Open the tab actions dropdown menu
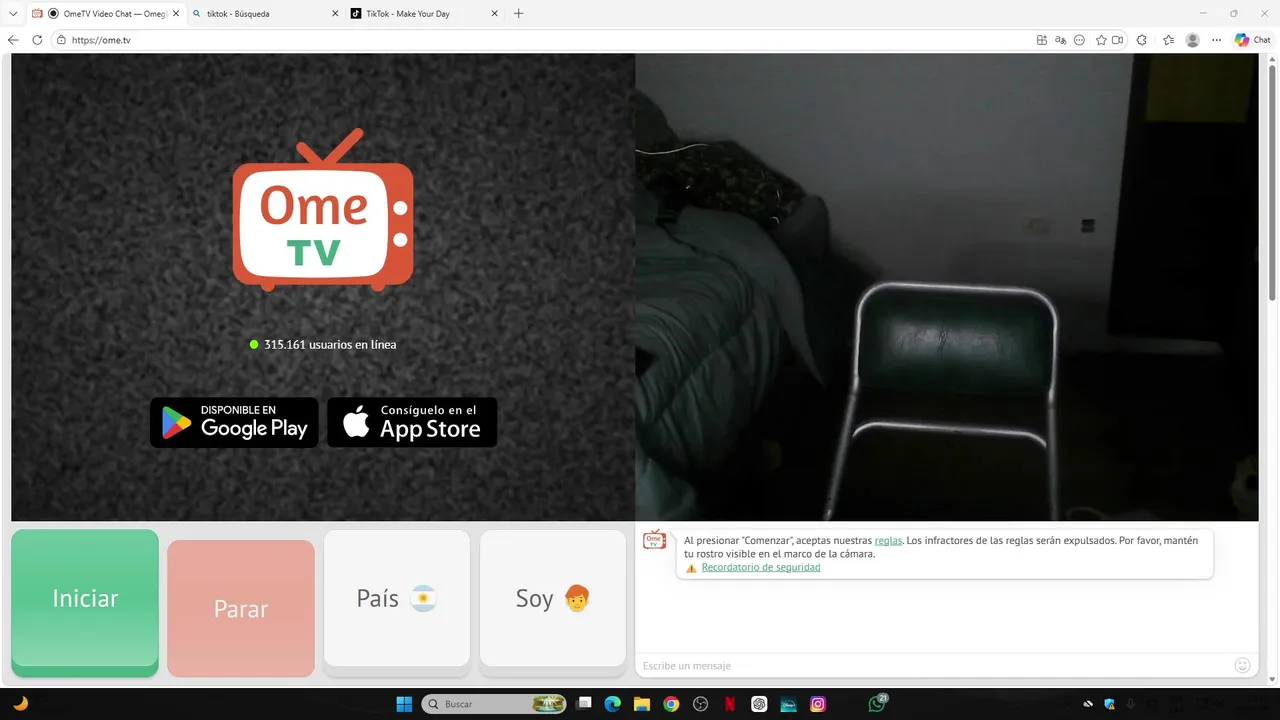This screenshot has height=720, width=1280. (x=13, y=14)
